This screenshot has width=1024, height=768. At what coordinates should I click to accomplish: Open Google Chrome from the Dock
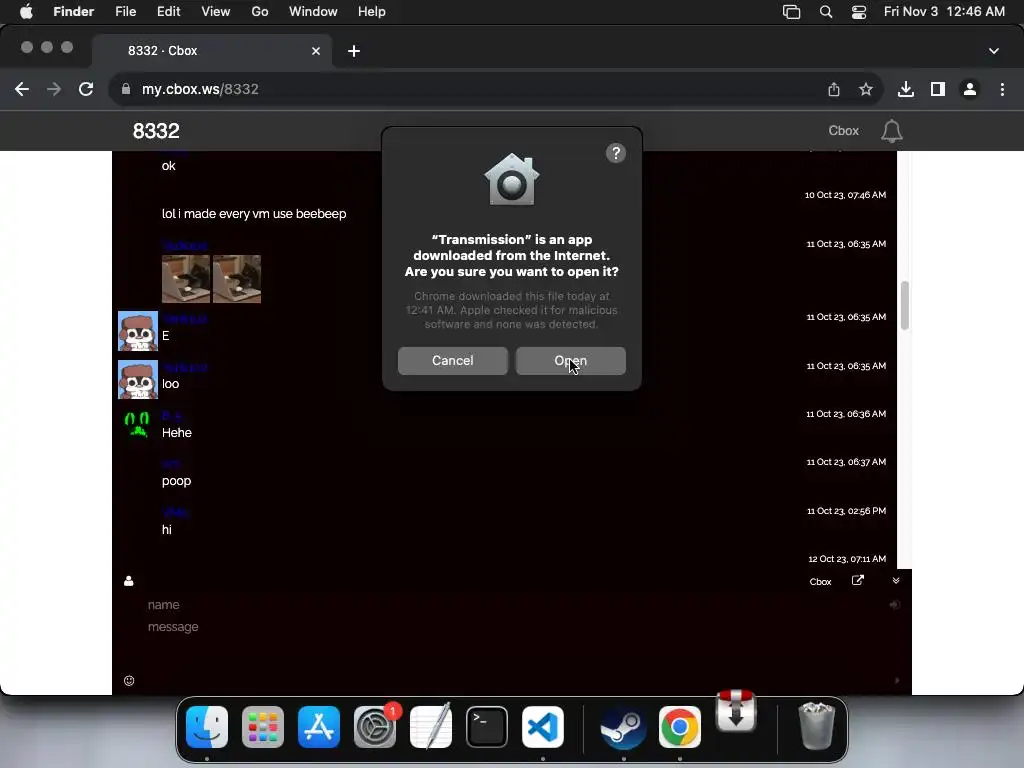tap(680, 728)
